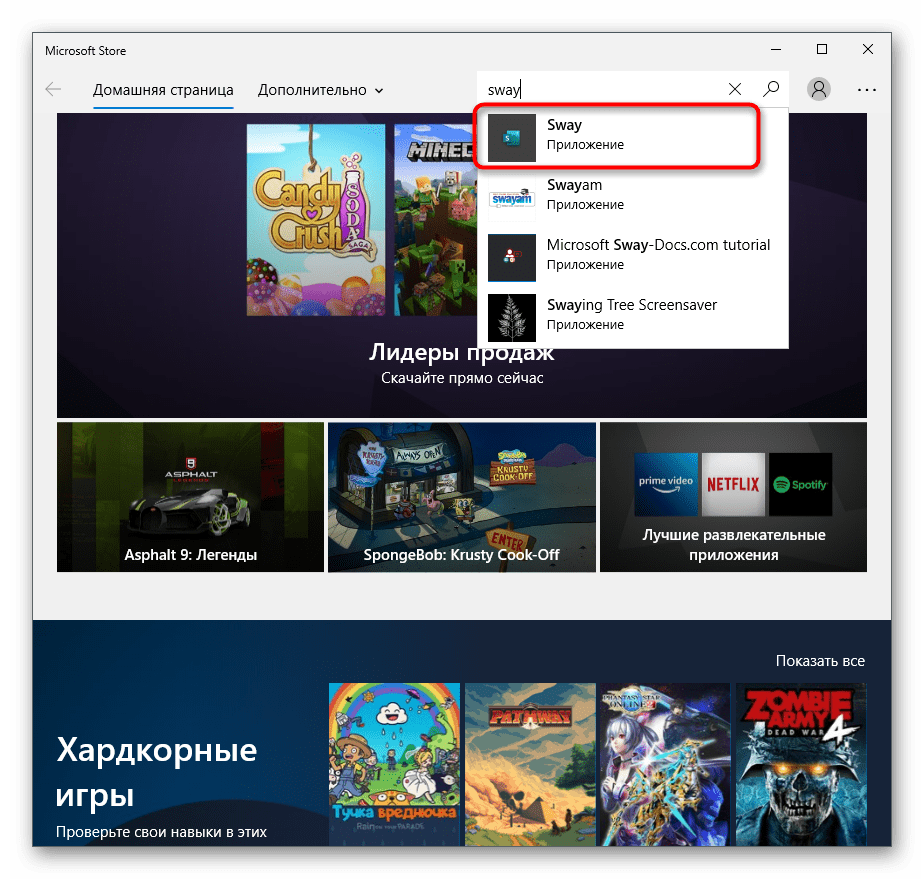This screenshot has width=924, height=879.
Task: Click the magnifying glass search icon
Action: [771, 90]
